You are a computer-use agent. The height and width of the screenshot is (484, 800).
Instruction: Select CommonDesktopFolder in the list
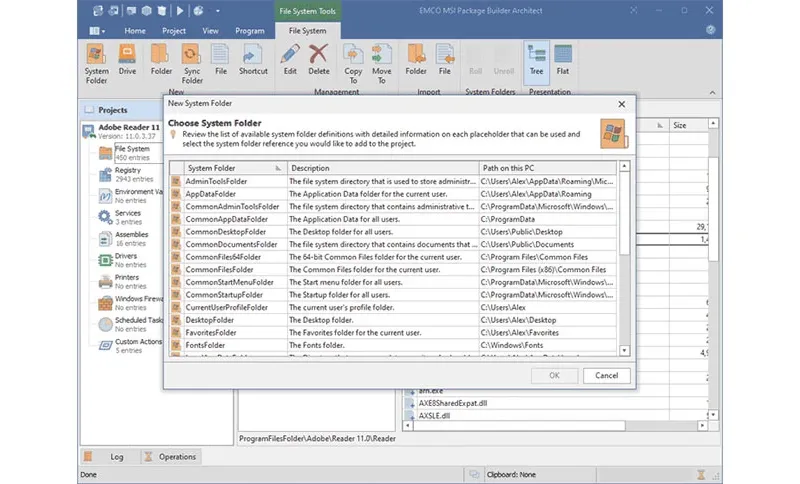point(393,232)
